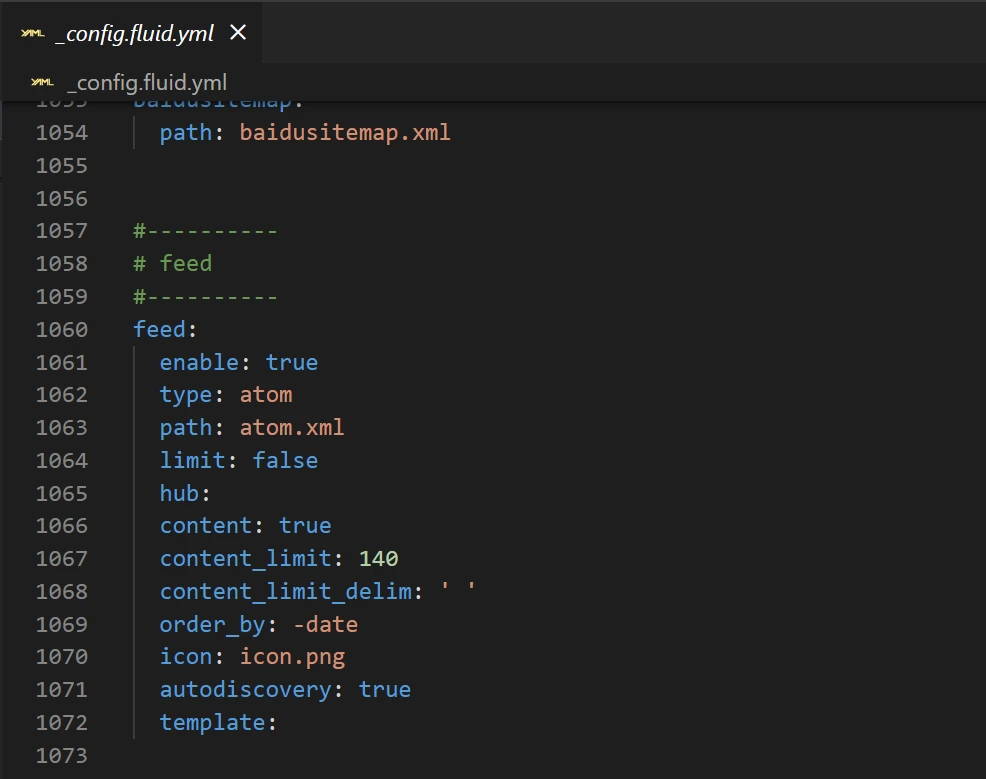Click the "hub" key on line 1065
This screenshot has height=779, width=986.
pos(179,493)
